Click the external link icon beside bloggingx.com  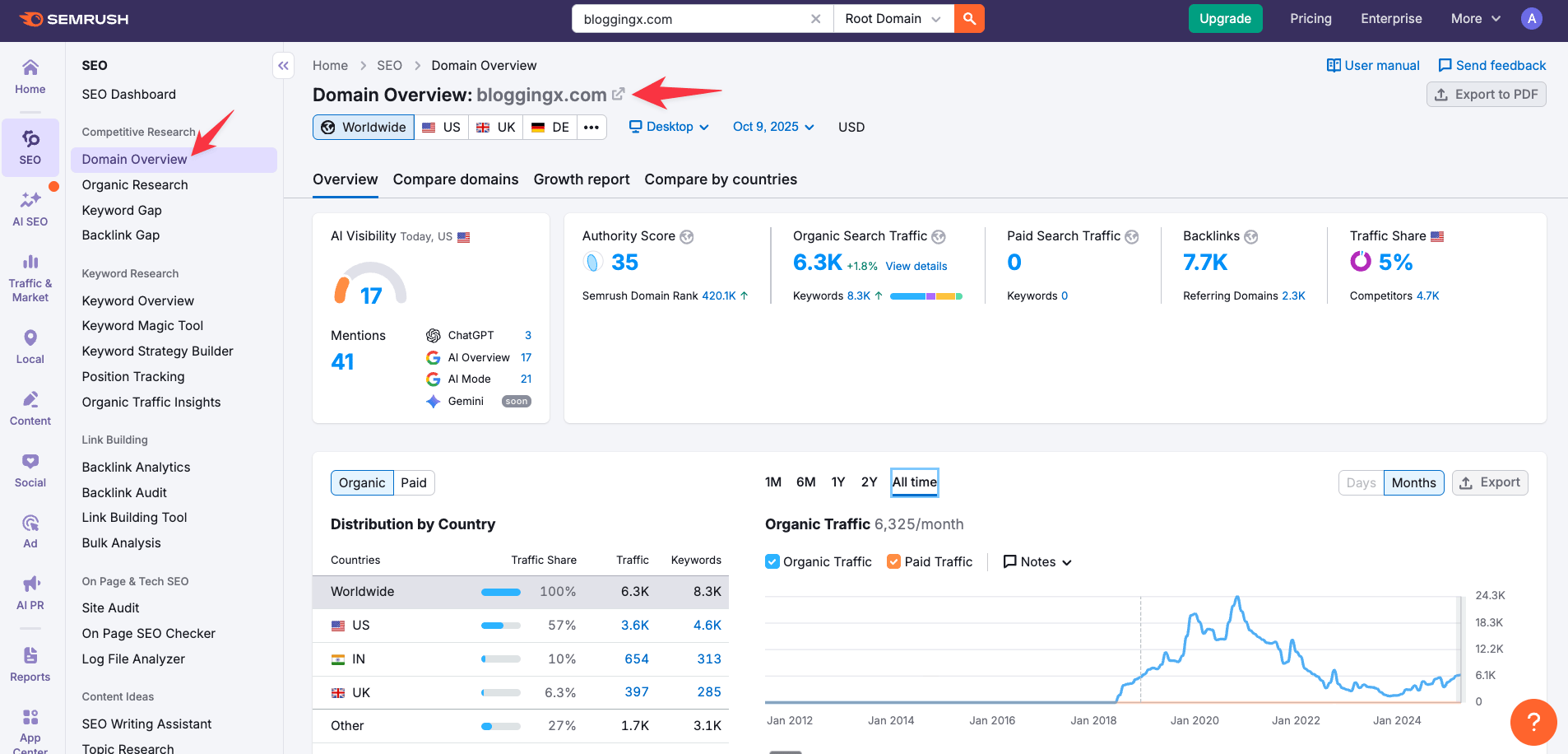619,94
